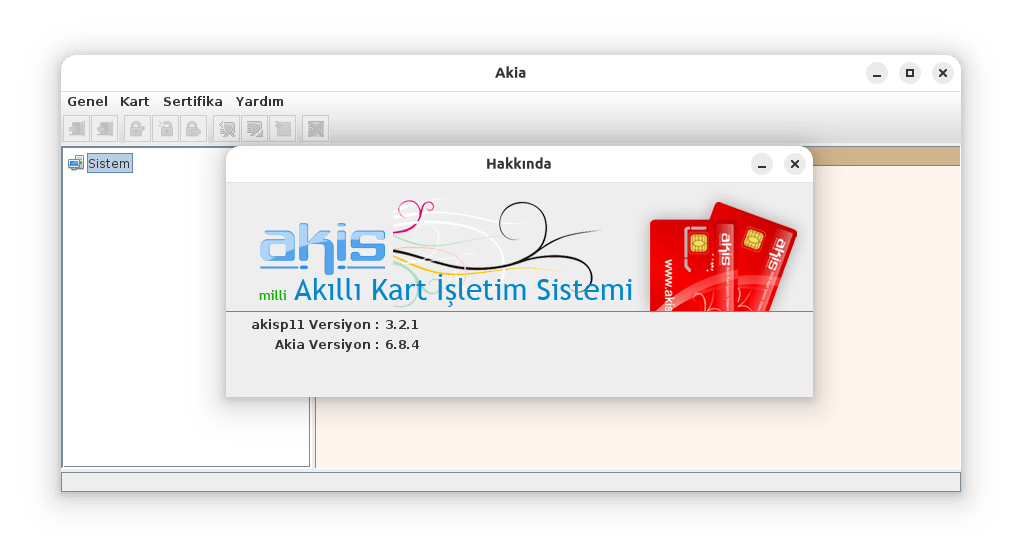Click the open padlock unlock toolbar icon
1022x559 pixels.
(x=165, y=128)
